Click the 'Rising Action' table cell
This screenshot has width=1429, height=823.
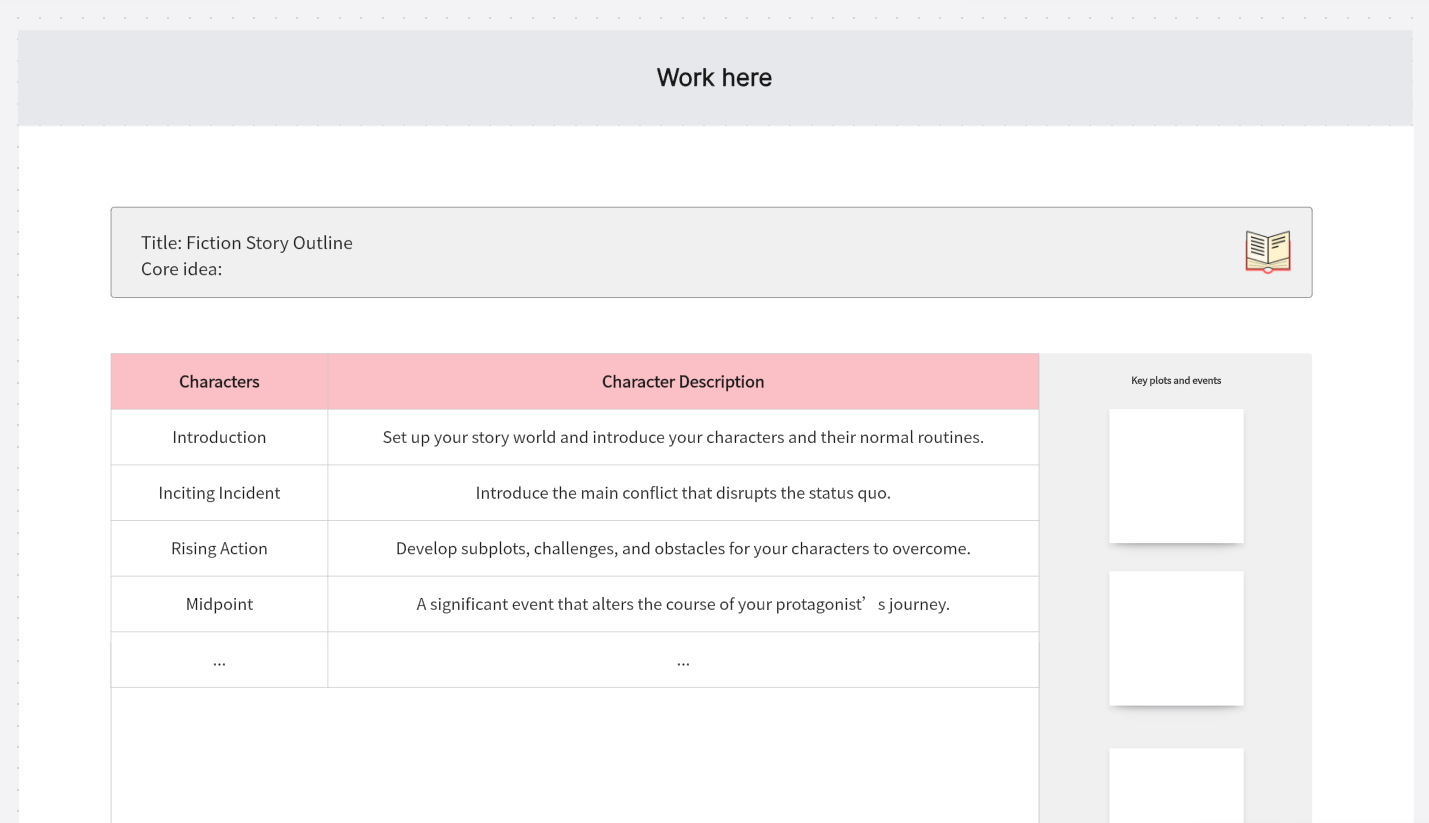click(x=219, y=548)
